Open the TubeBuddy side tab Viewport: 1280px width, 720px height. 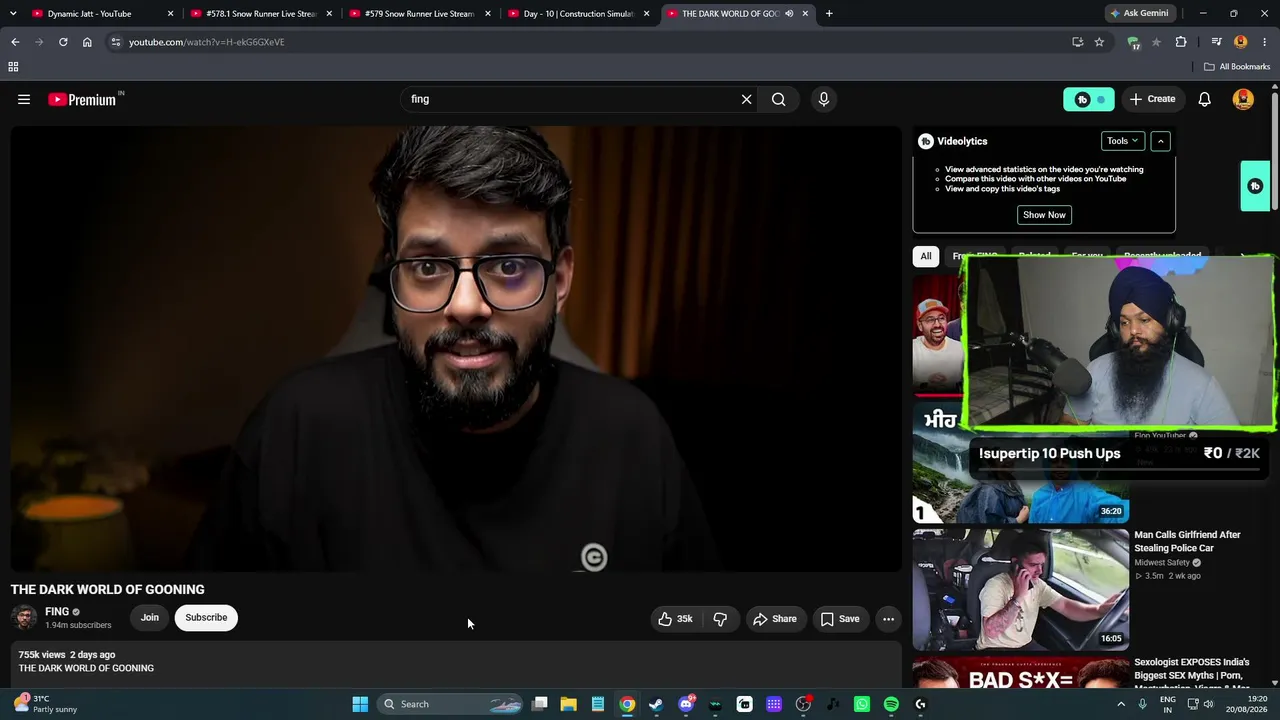[1255, 186]
